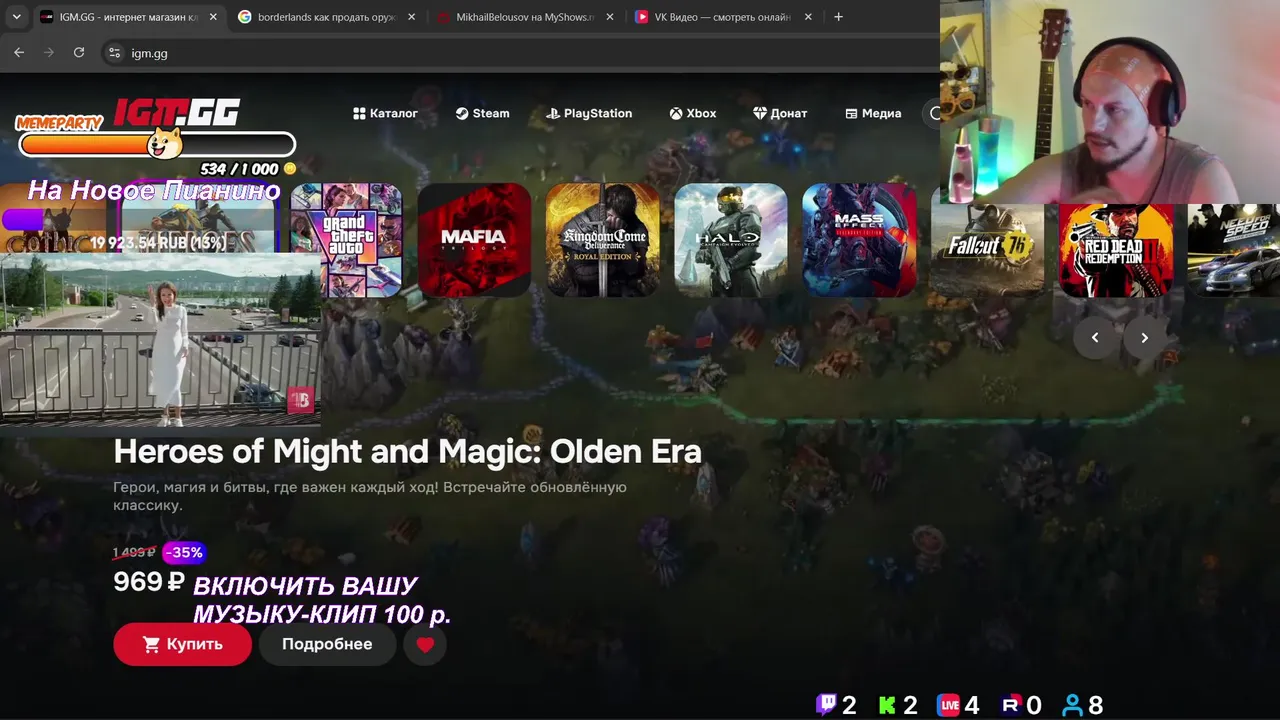Open the Донат section
Viewport: 1280px width, 720px height.
tap(780, 113)
